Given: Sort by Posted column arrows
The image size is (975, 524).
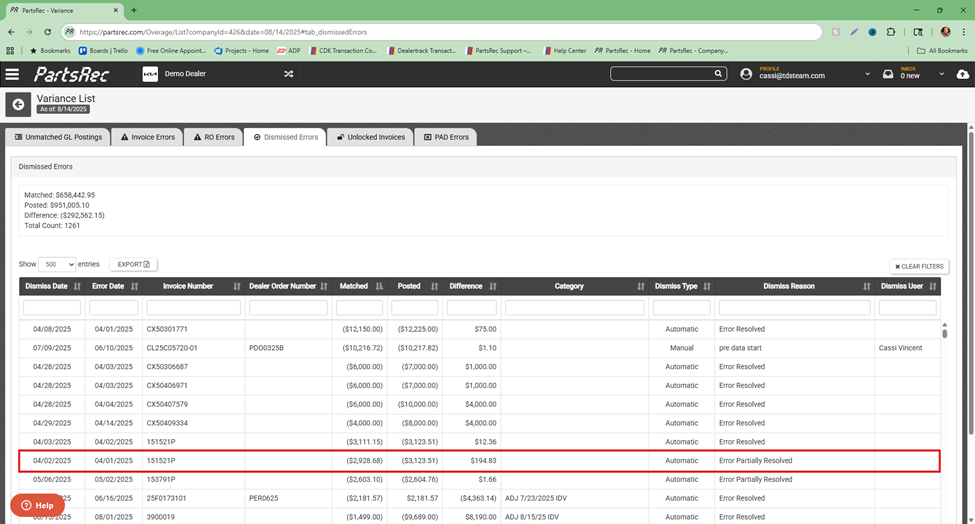Looking at the screenshot, I should coord(435,287).
